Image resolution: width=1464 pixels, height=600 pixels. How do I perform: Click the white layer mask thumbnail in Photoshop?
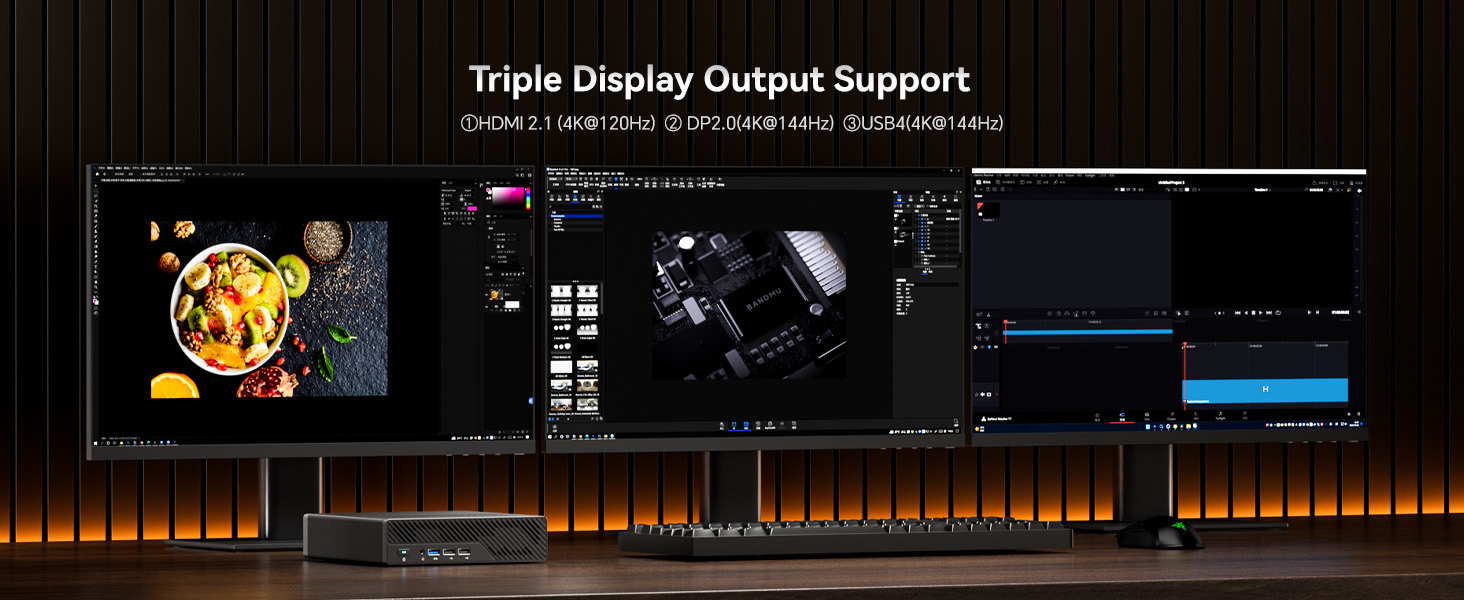click(x=511, y=305)
